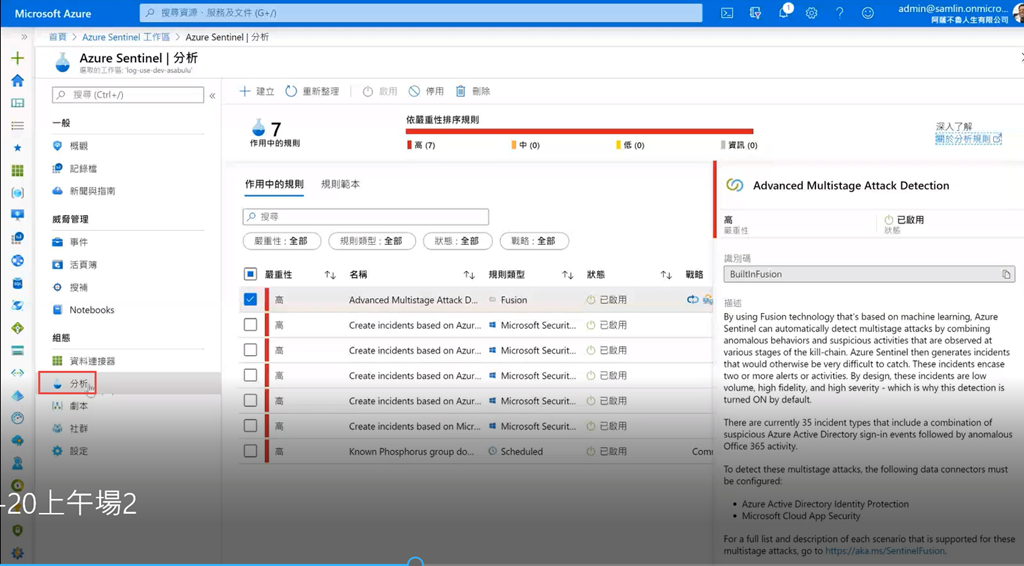
Task: Toggle the select-all rules checkbox
Action: (x=250, y=274)
